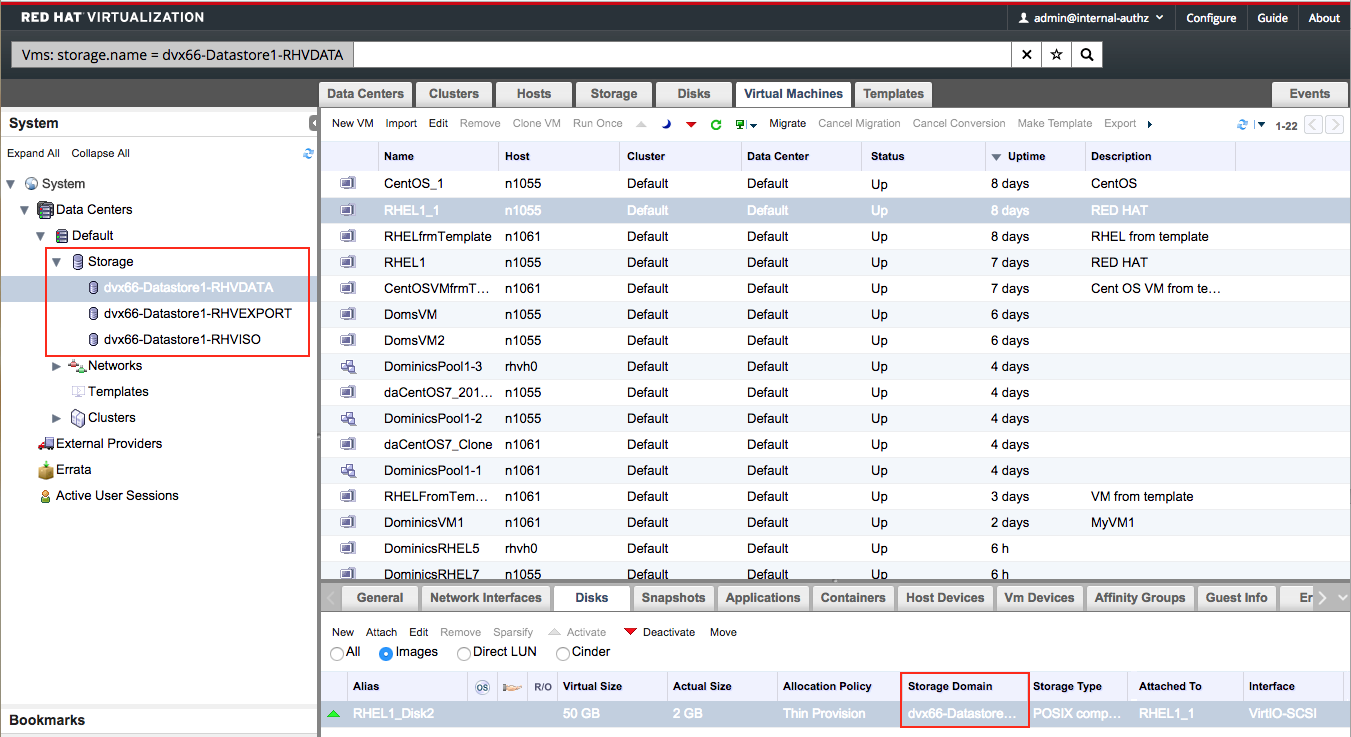
Task: Select the Direct LUN radio button
Action: 463,653
